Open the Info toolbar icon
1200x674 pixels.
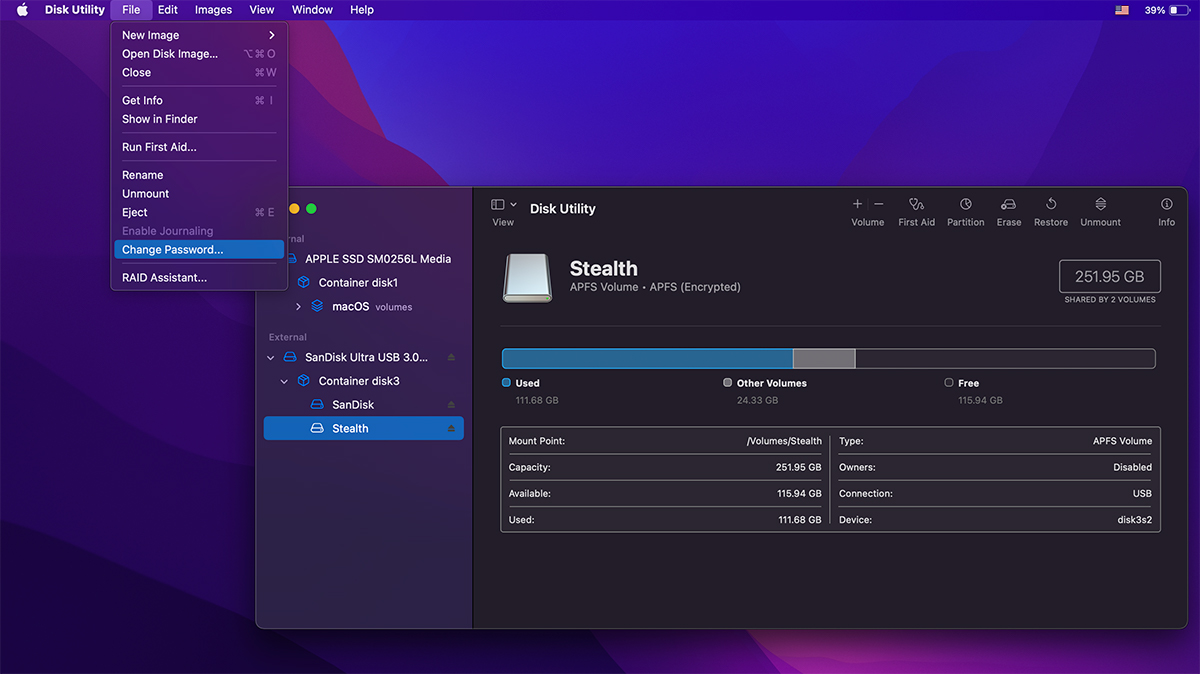1166,205
